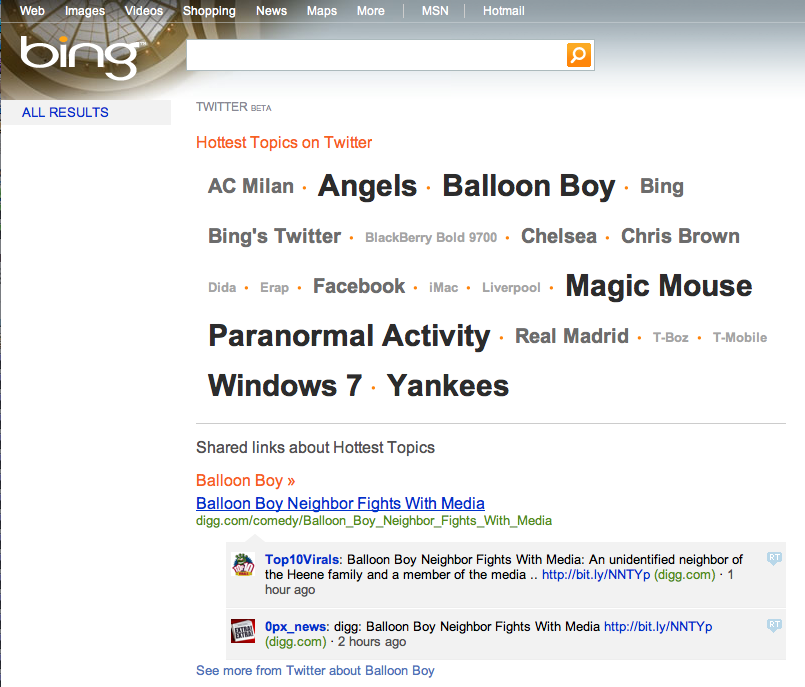
Task: Select the Windows 7 trending topic
Action: pyautogui.click(x=284, y=386)
